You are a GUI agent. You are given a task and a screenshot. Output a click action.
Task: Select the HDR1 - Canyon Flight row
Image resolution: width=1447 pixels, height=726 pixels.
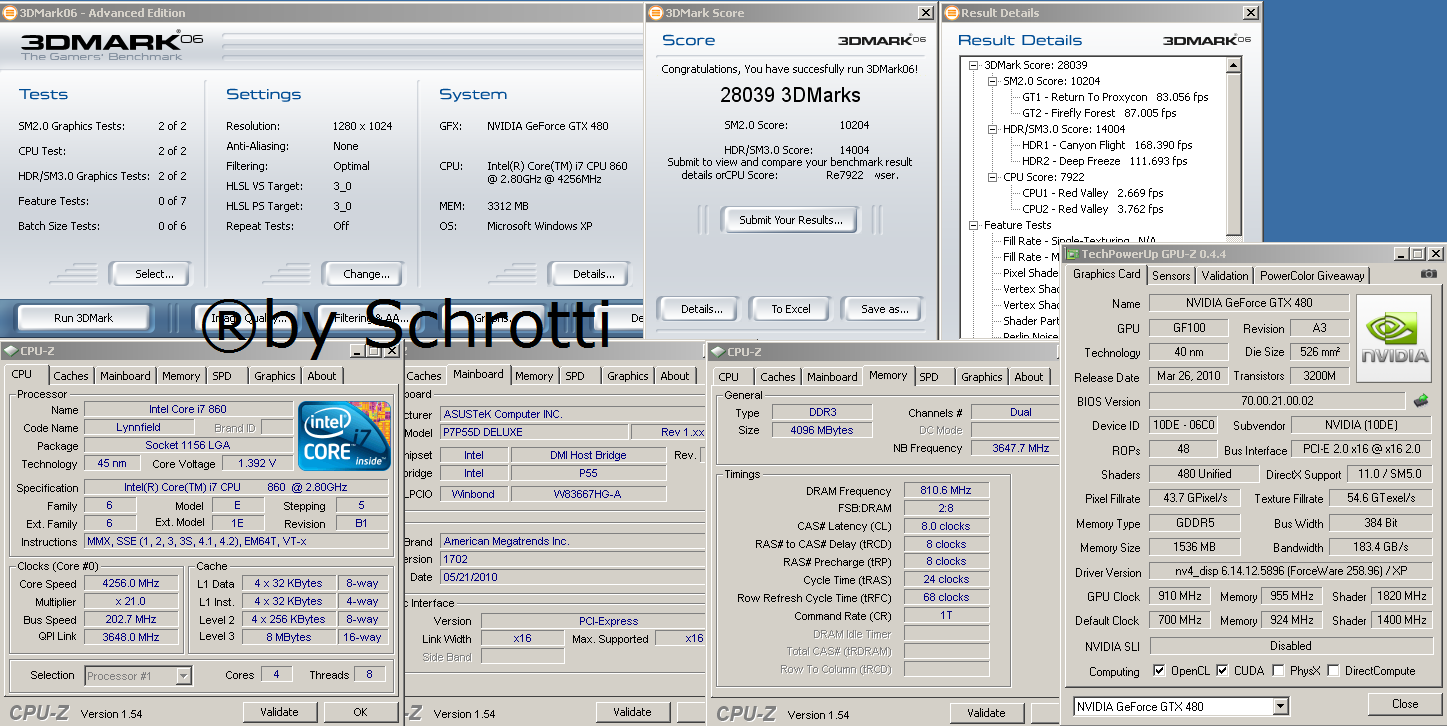1107,145
